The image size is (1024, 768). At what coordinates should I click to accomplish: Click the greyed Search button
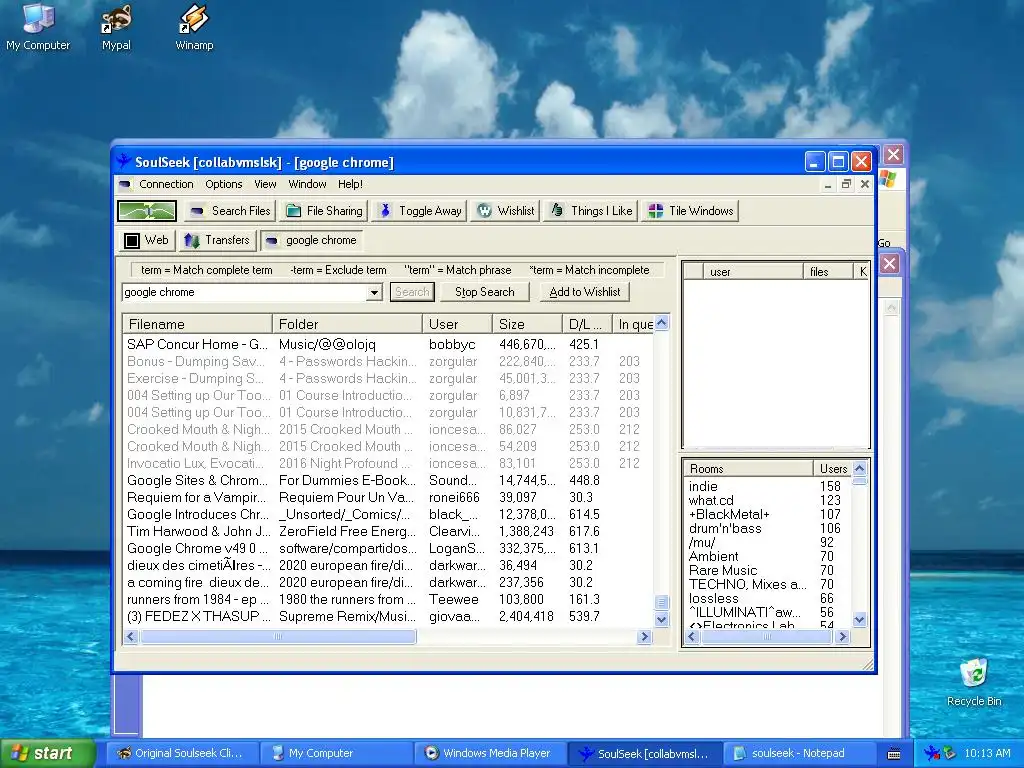pyautogui.click(x=412, y=292)
